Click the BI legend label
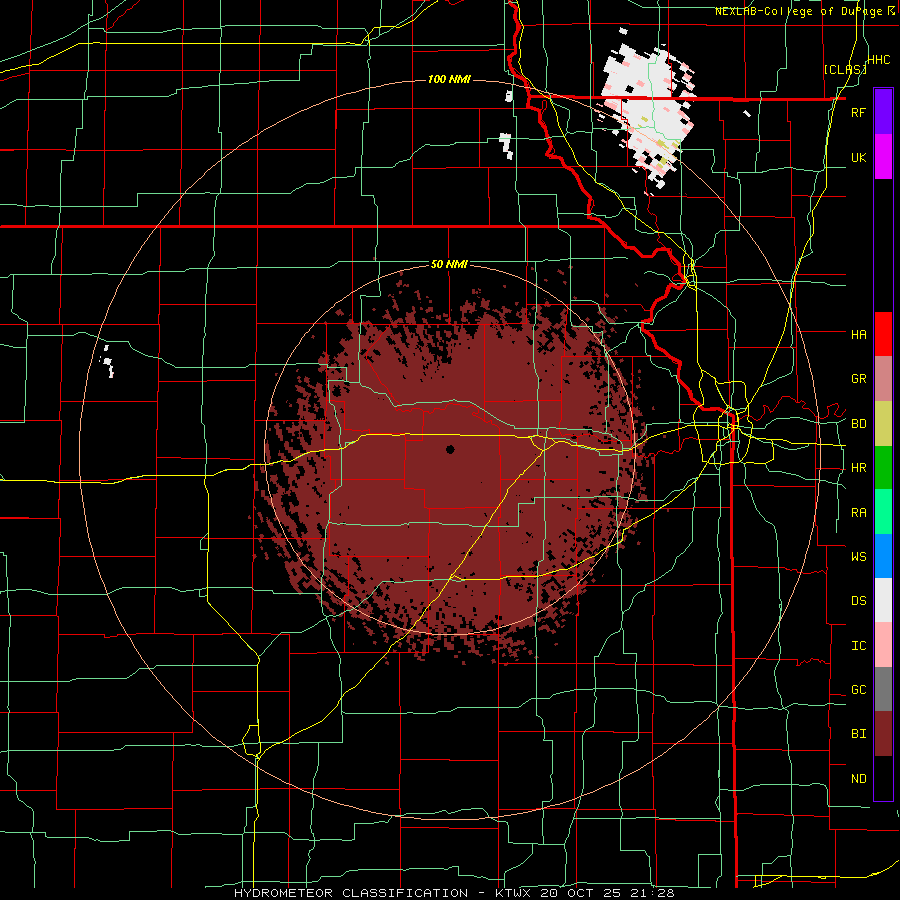900x900 pixels. pyautogui.click(x=858, y=734)
